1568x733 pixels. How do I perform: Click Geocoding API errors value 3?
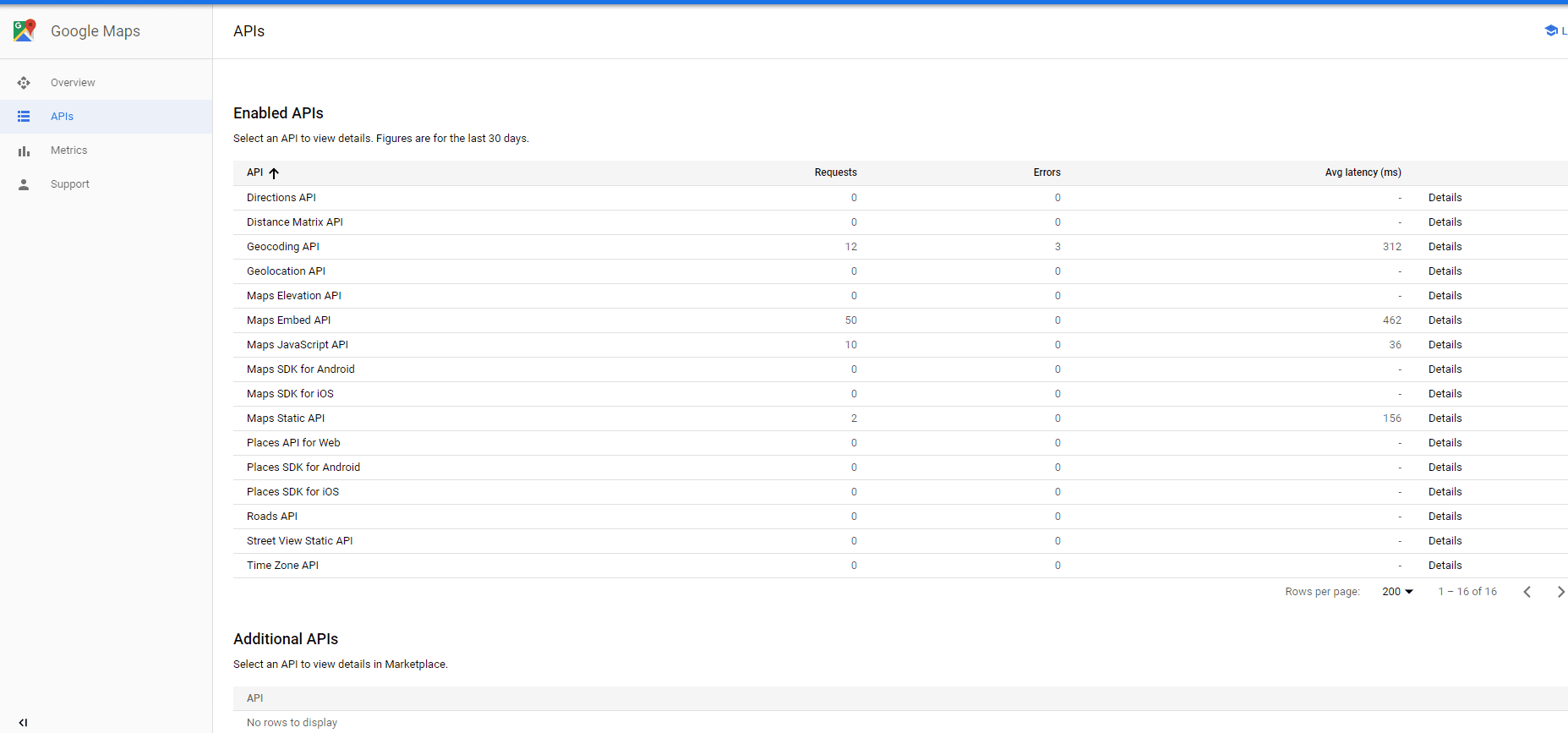coord(1057,247)
